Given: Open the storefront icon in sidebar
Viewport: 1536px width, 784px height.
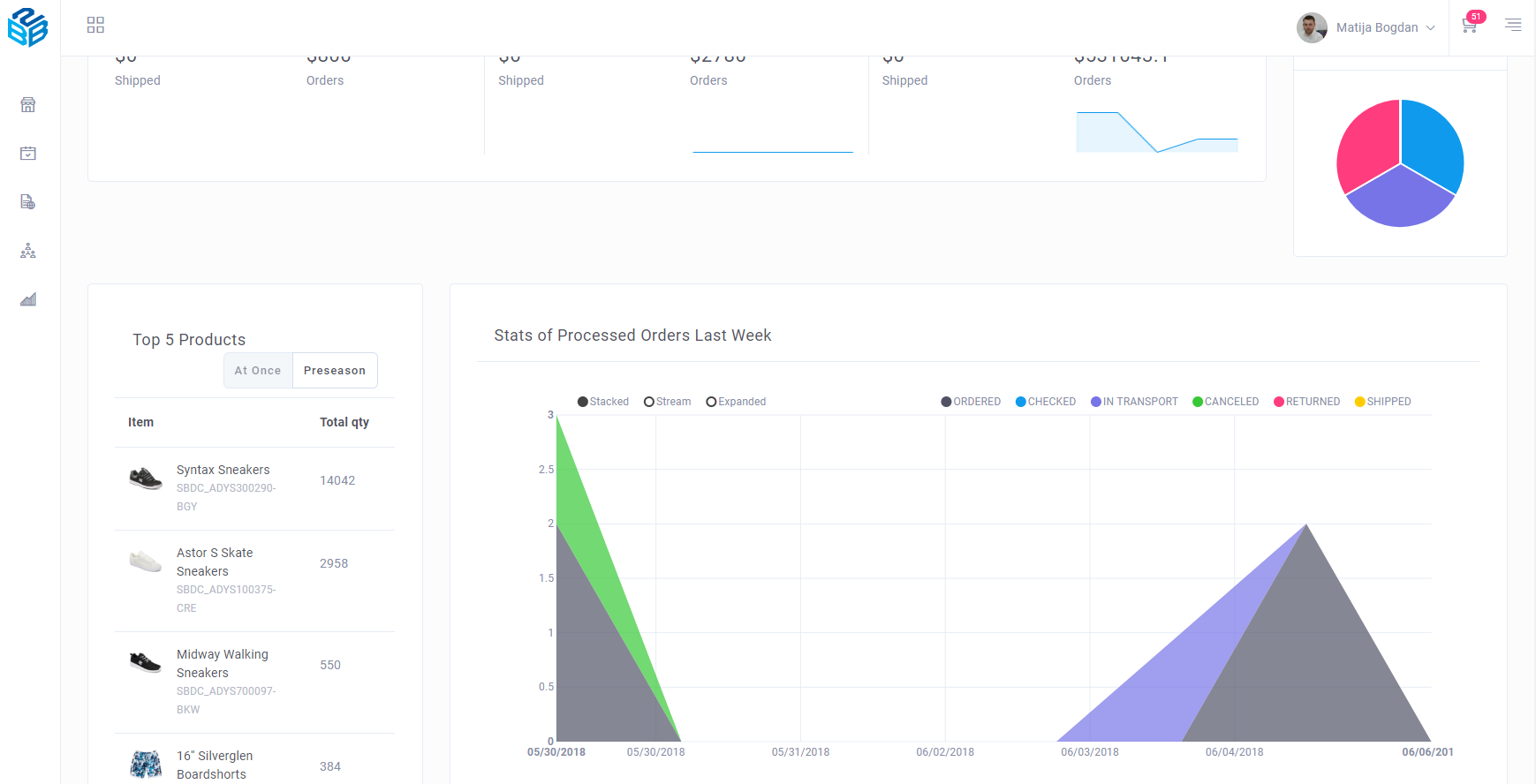Looking at the screenshot, I should tap(28, 105).
